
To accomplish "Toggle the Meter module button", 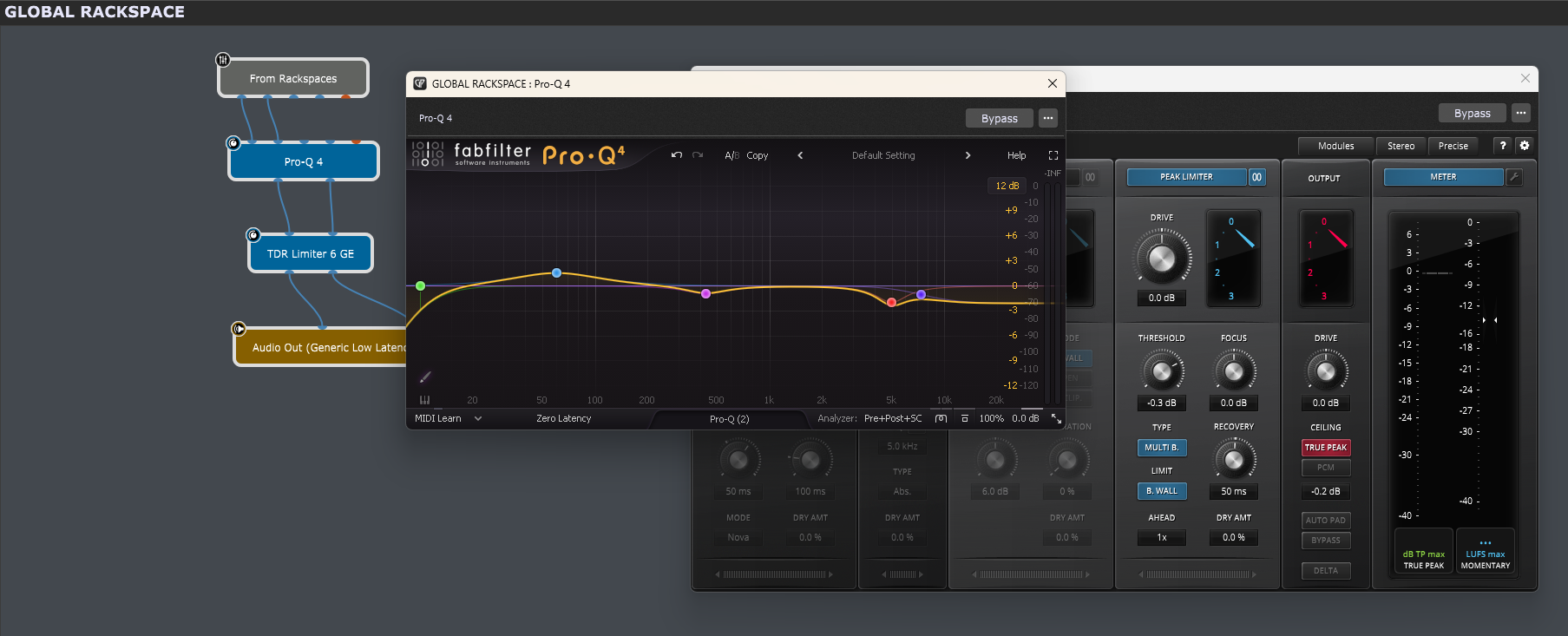I will [x=1443, y=177].
